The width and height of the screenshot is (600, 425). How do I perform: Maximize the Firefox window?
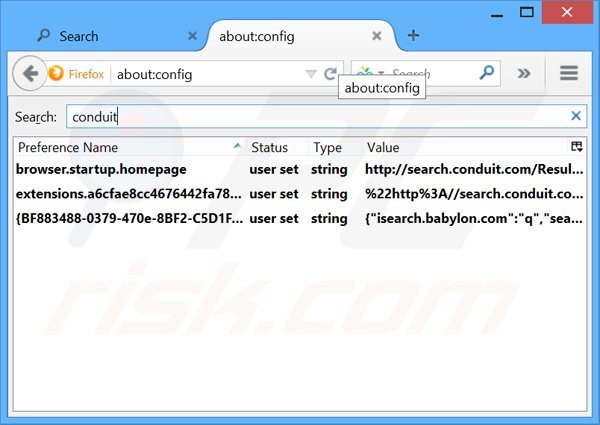pos(527,12)
